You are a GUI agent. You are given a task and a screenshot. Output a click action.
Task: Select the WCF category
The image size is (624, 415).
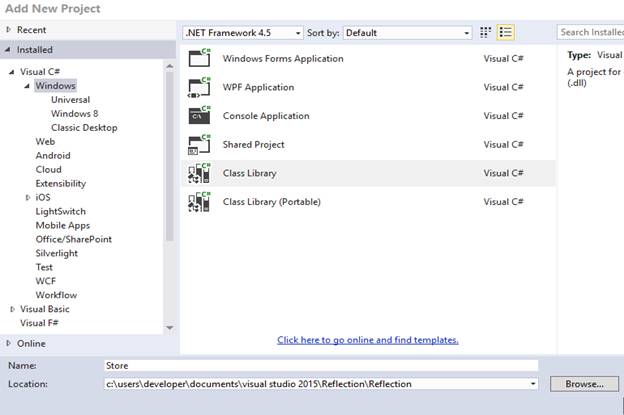pyautogui.click(x=46, y=281)
